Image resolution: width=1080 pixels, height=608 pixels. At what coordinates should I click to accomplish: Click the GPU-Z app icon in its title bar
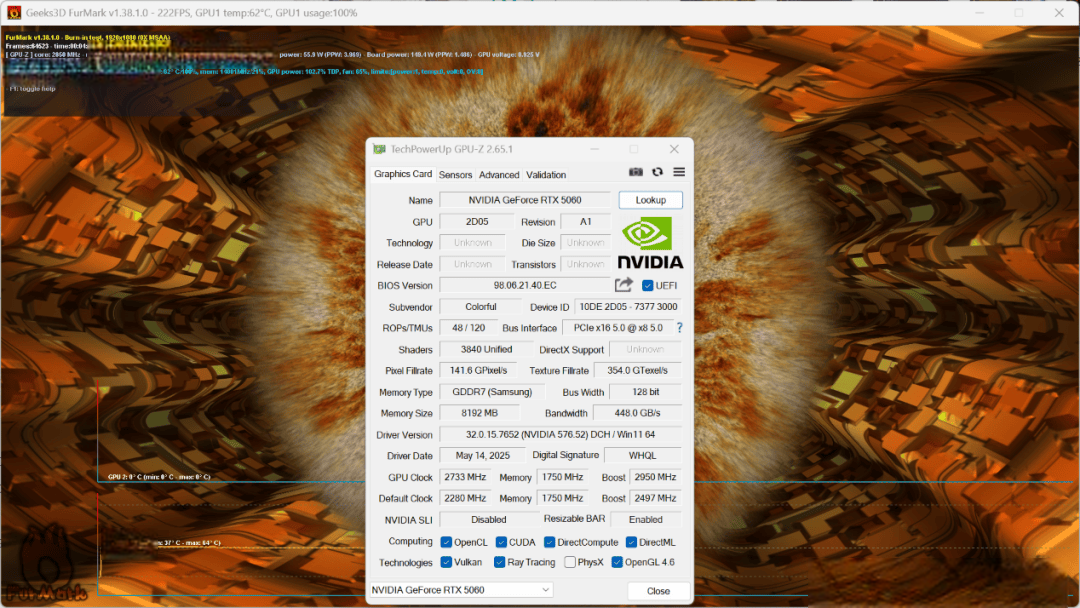pyautogui.click(x=379, y=149)
